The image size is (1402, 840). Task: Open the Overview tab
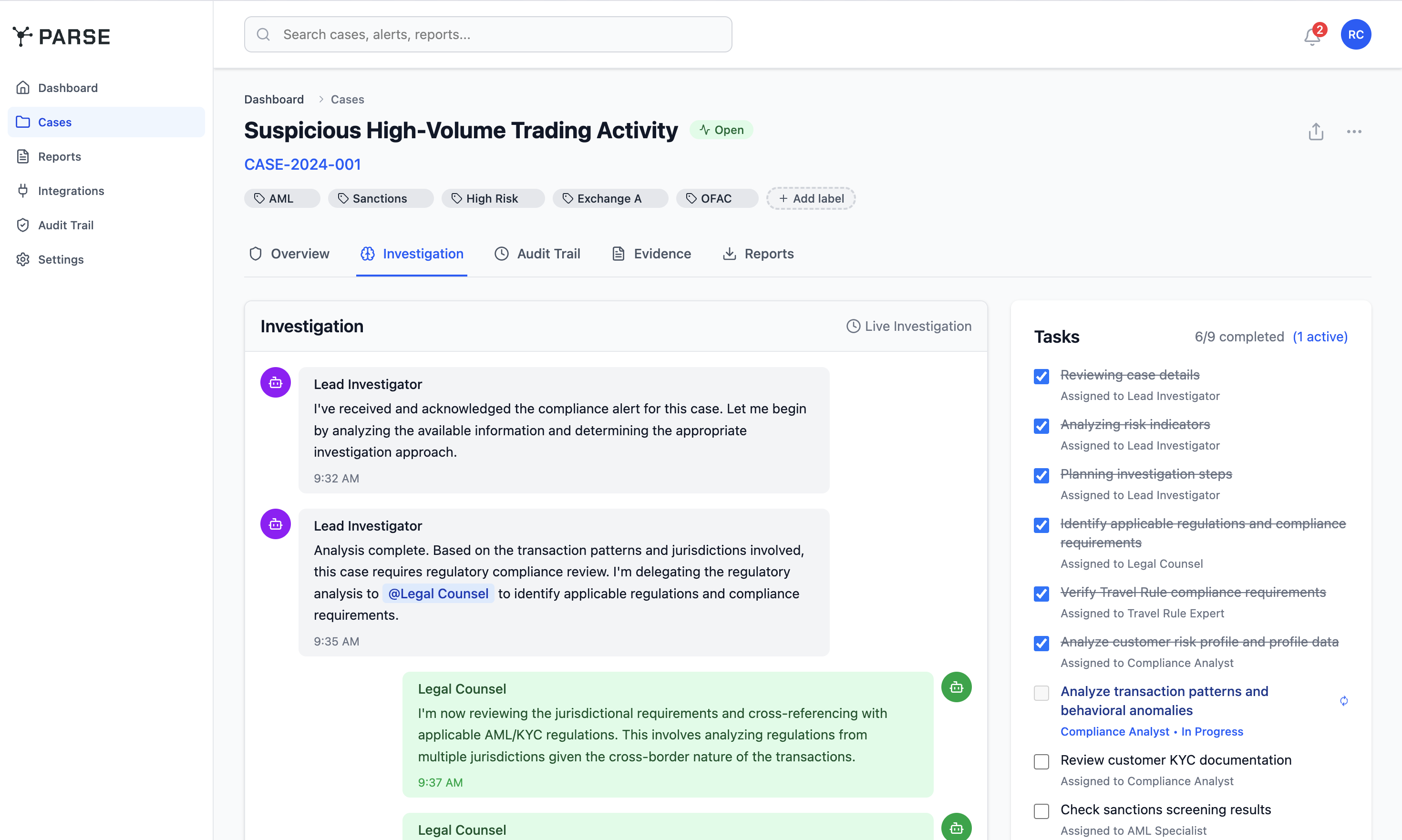click(x=289, y=254)
